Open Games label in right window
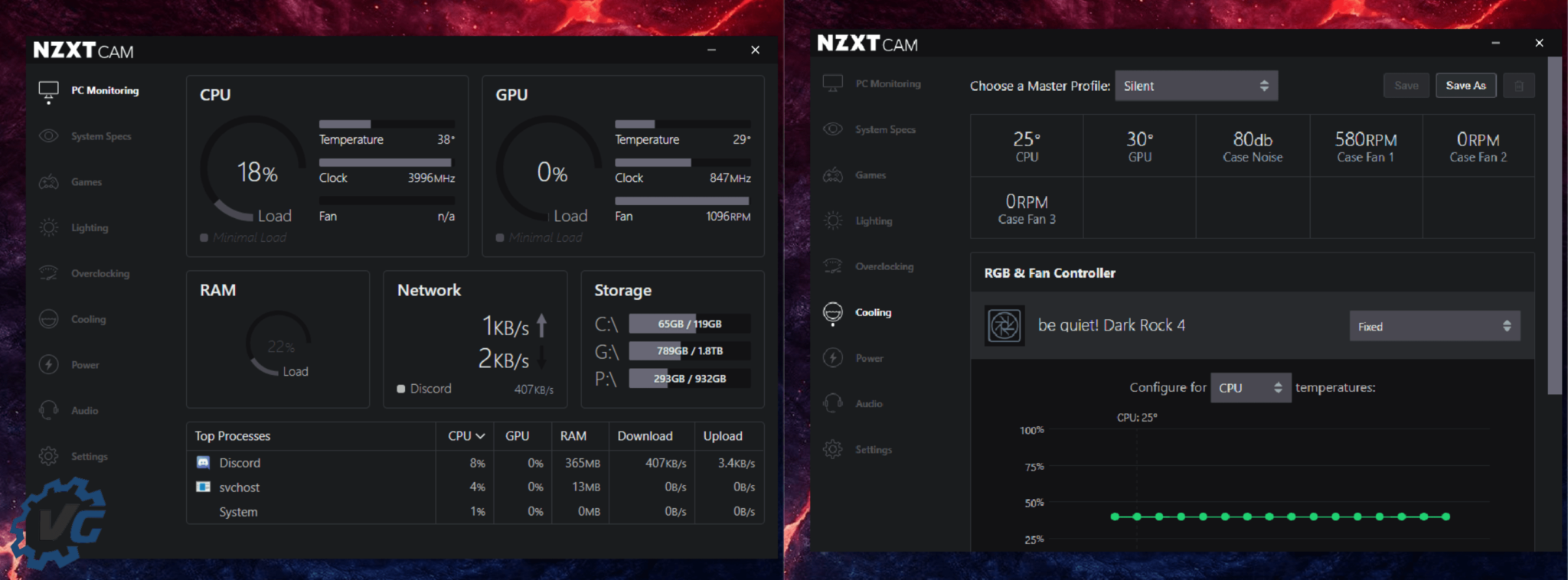Screen dimensions: 1568x580 (871, 175)
